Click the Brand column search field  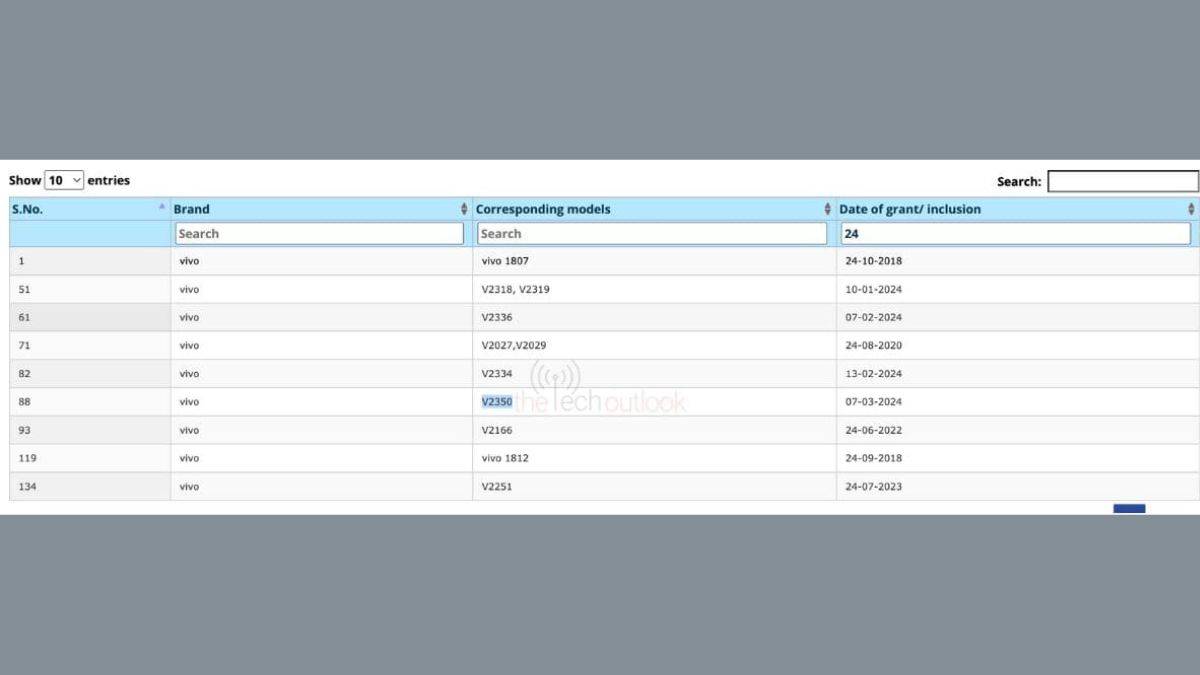(320, 233)
